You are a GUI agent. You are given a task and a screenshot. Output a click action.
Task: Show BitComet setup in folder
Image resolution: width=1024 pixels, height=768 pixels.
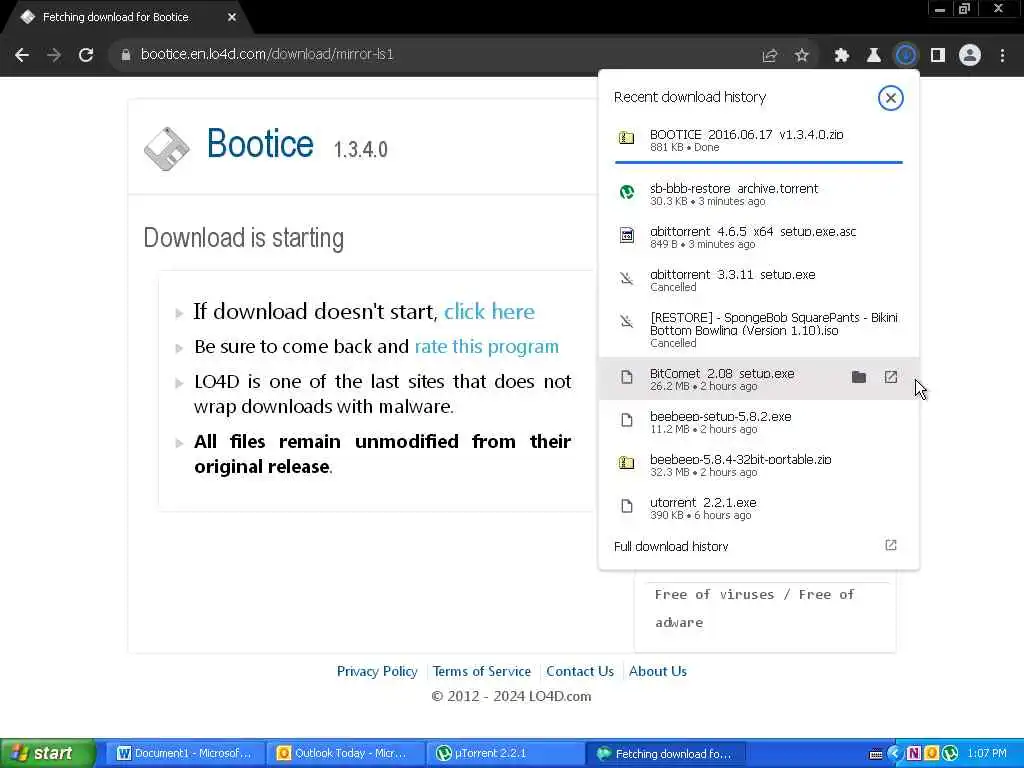click(x=859, y=377)
